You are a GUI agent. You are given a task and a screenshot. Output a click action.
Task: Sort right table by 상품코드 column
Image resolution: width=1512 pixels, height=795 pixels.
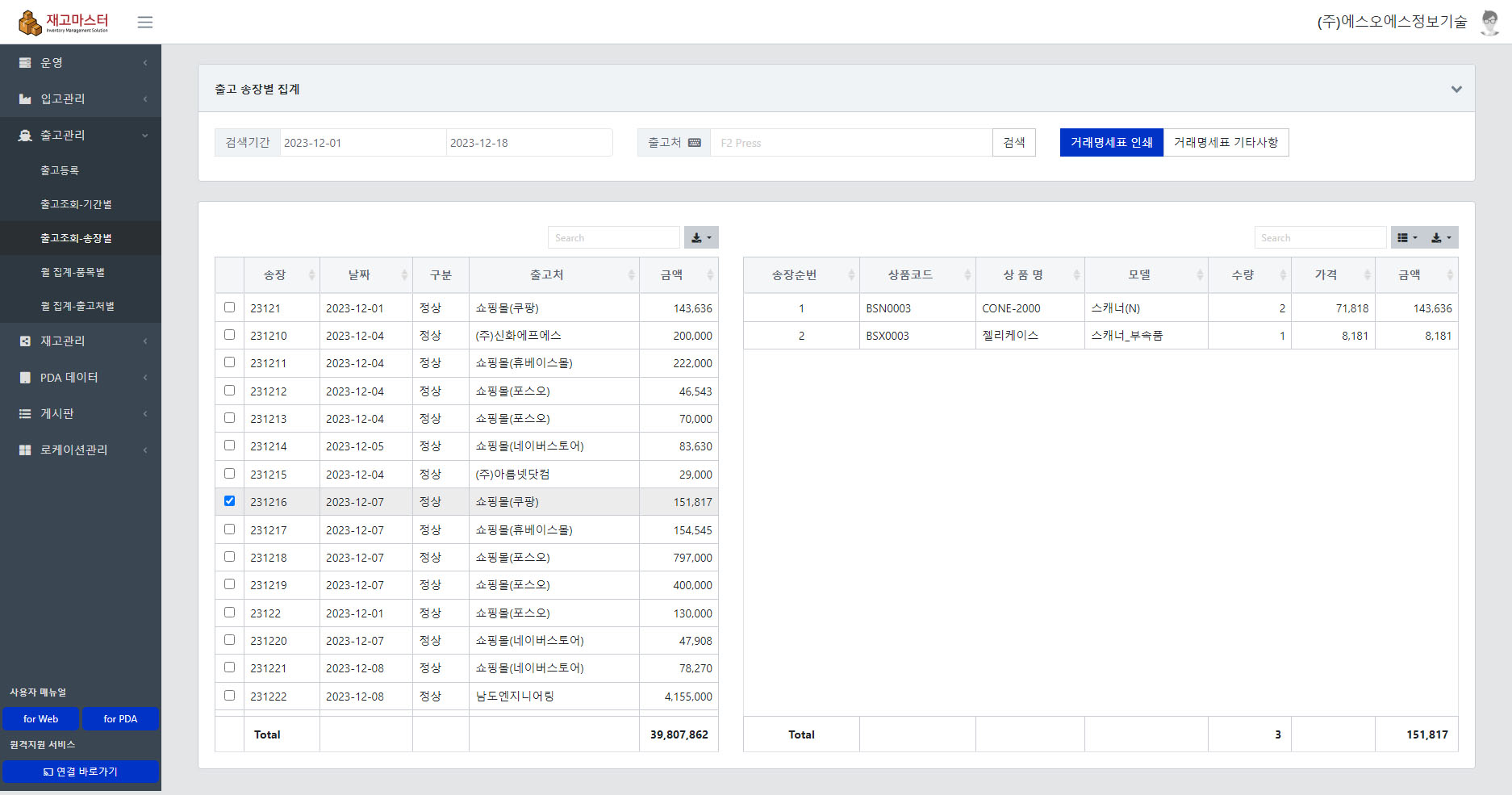tap(917, 275)
